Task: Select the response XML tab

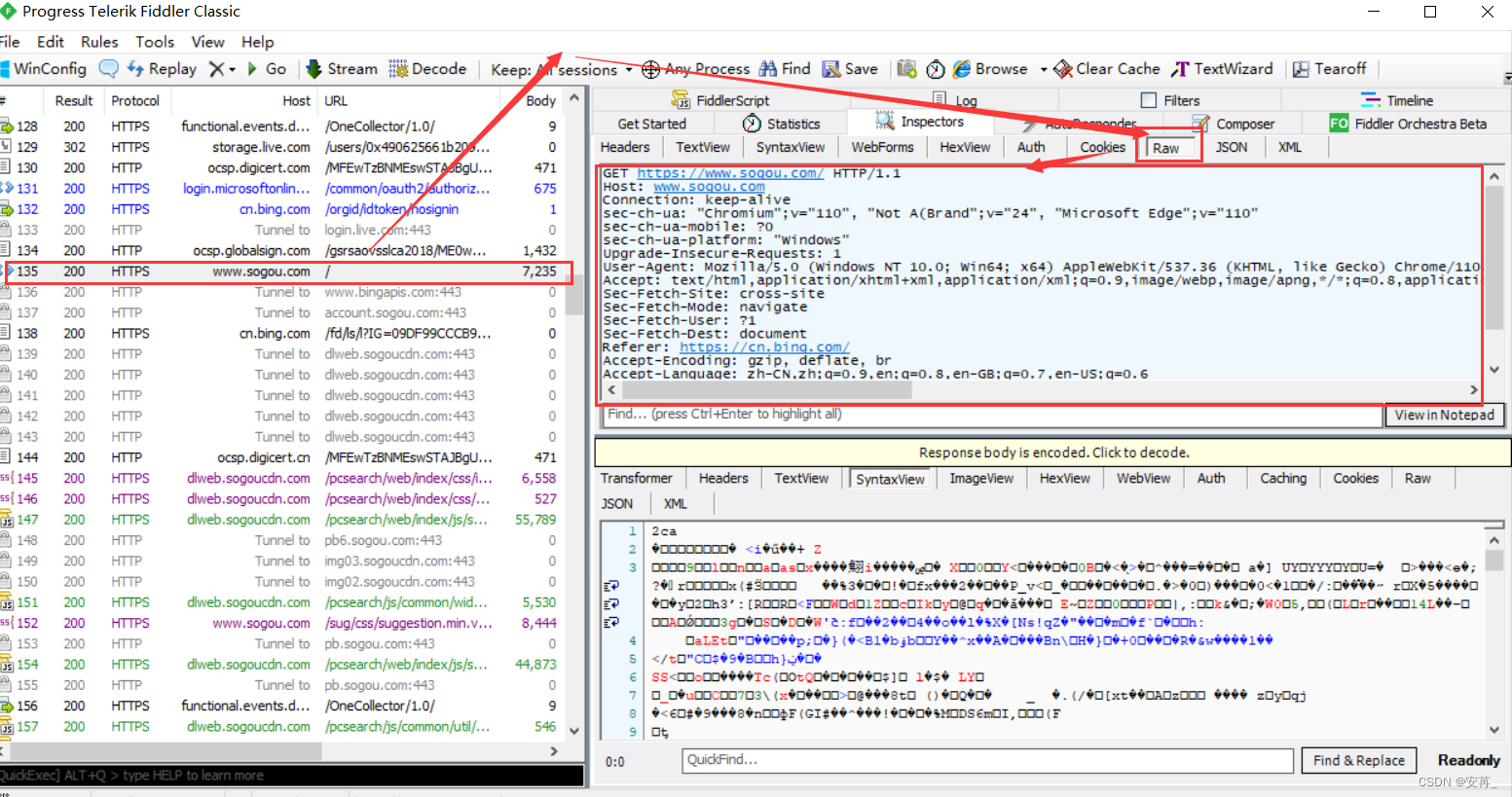Action: pos(675,503)
